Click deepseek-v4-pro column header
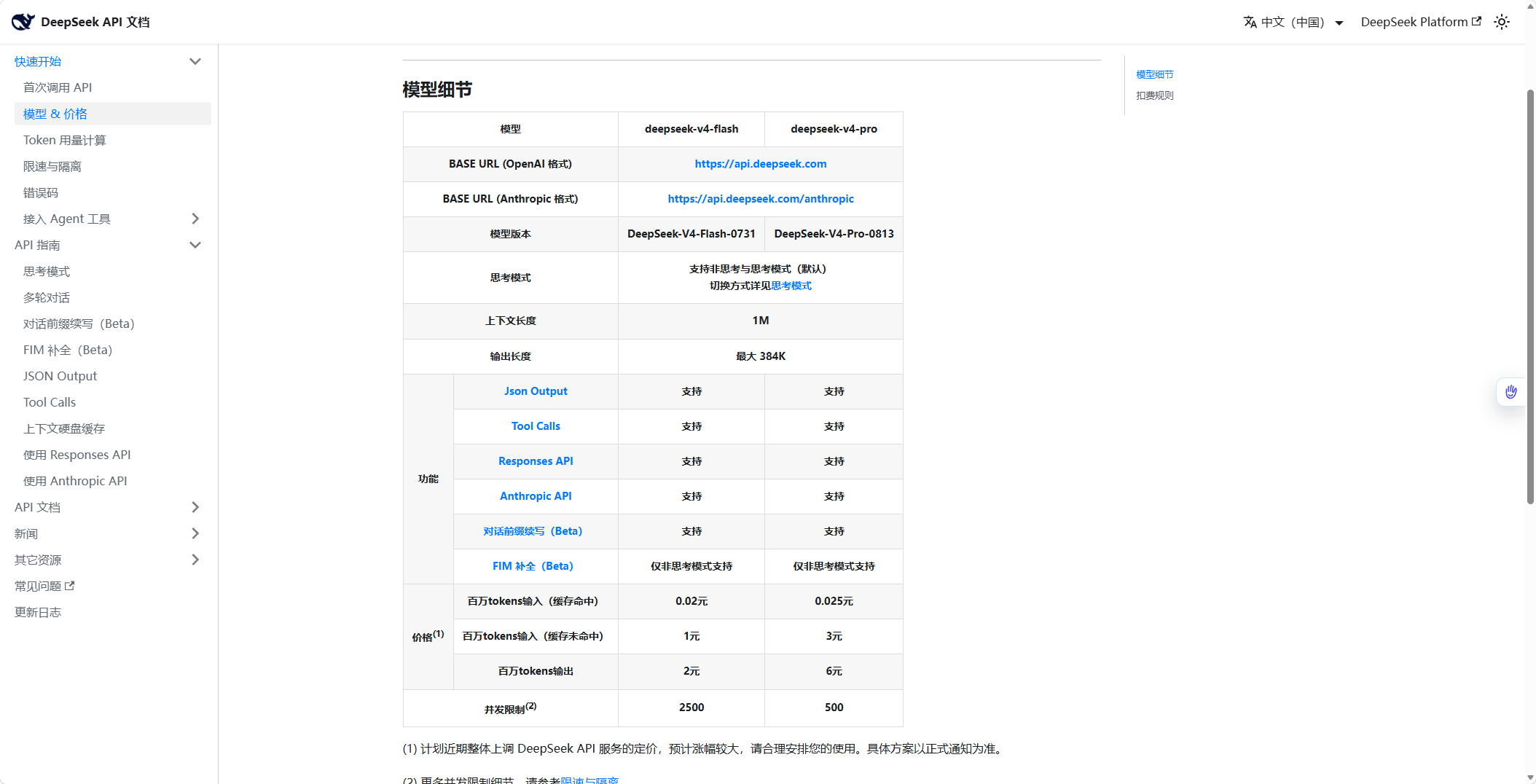Image resolution: width=1536 pixels, height=784 pixels. 834,129
